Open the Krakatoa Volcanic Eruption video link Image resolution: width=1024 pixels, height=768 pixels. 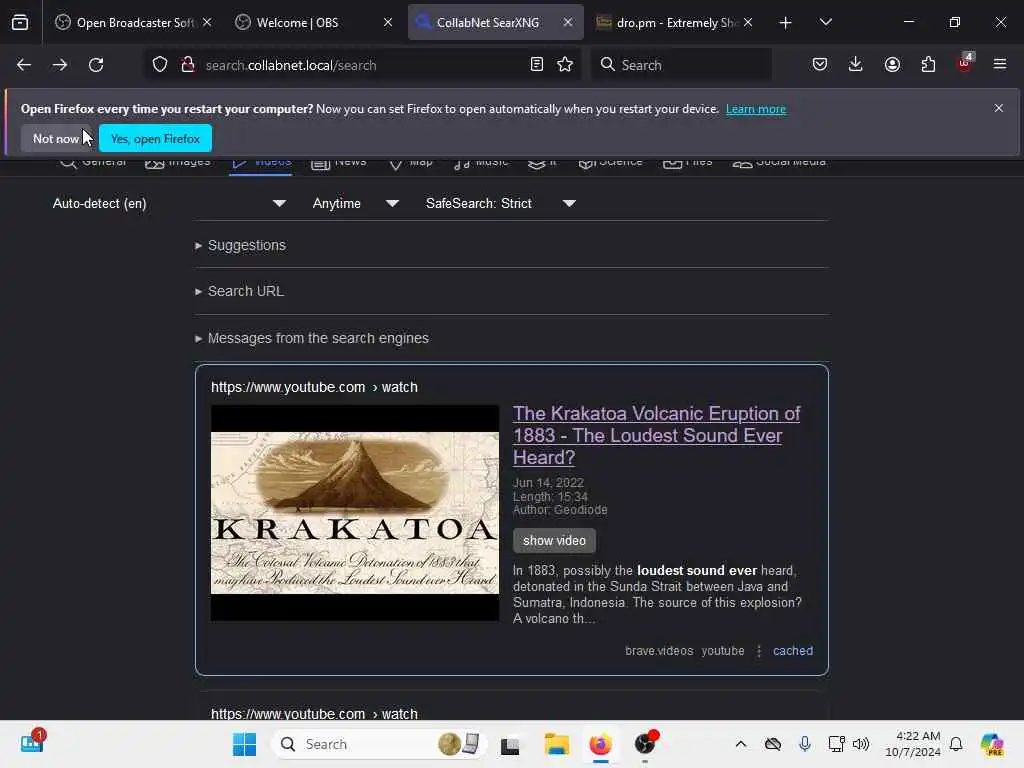(x=656, y=436)
